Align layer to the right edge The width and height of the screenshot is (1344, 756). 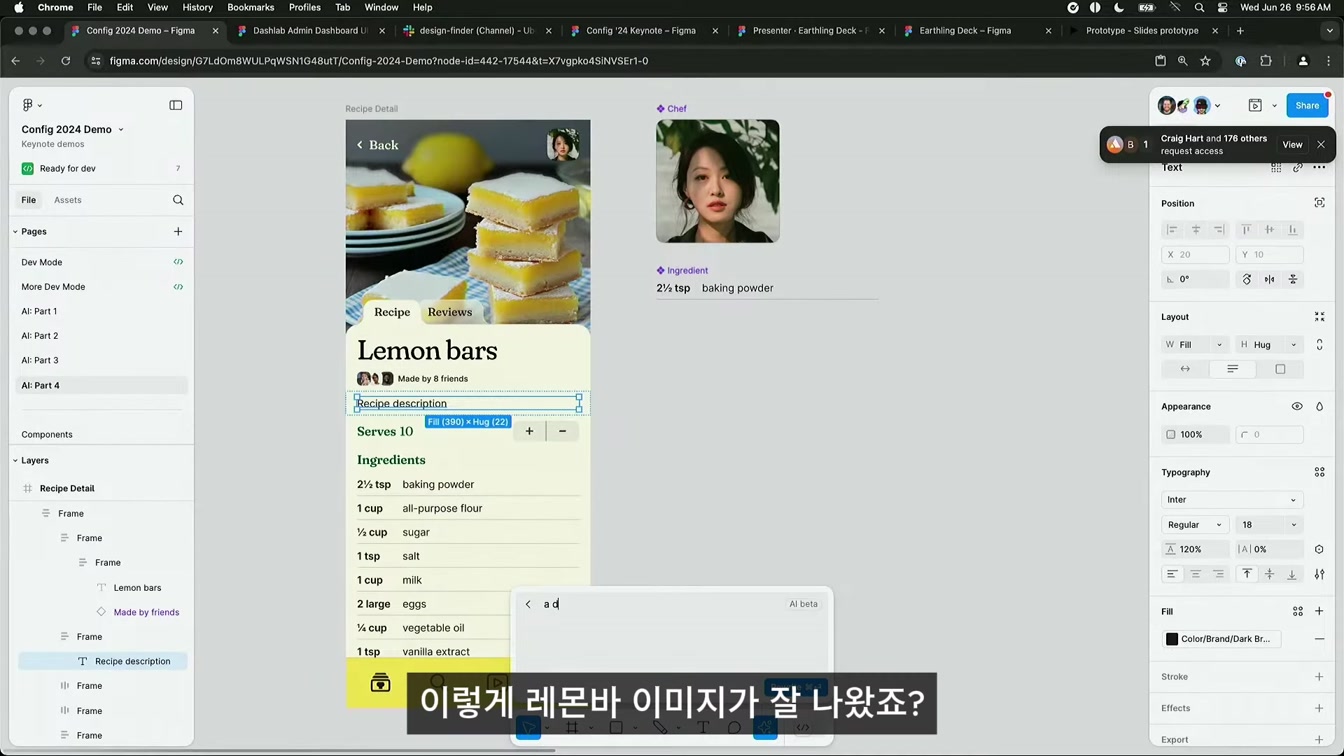(1219, 230)
